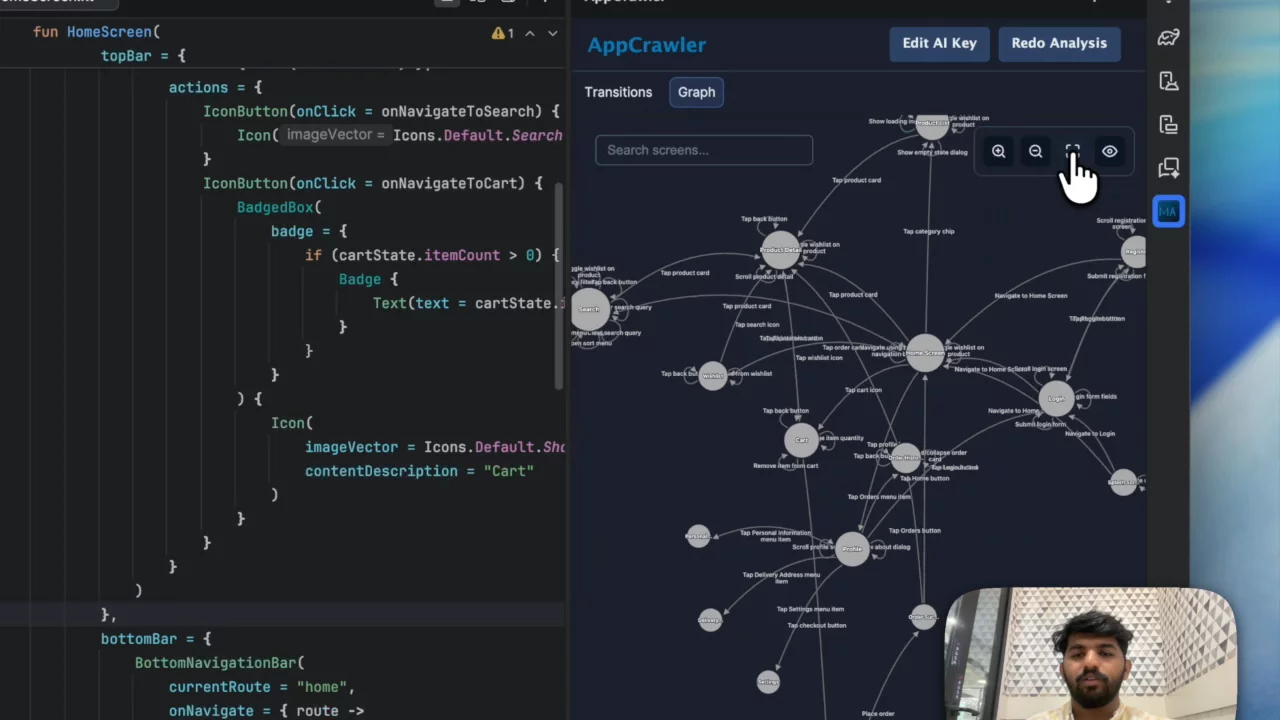Select the Order Success graph node
Screen dimensions: 1280x720
pos(923,616)
